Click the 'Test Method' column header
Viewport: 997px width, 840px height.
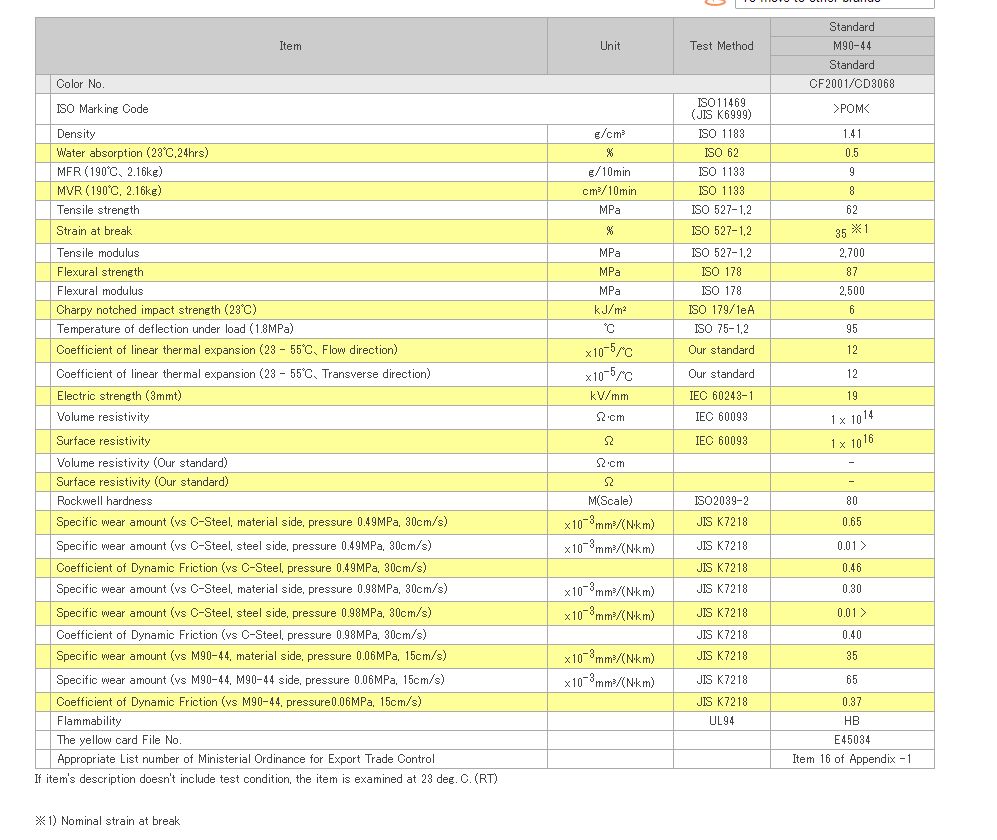722,46
